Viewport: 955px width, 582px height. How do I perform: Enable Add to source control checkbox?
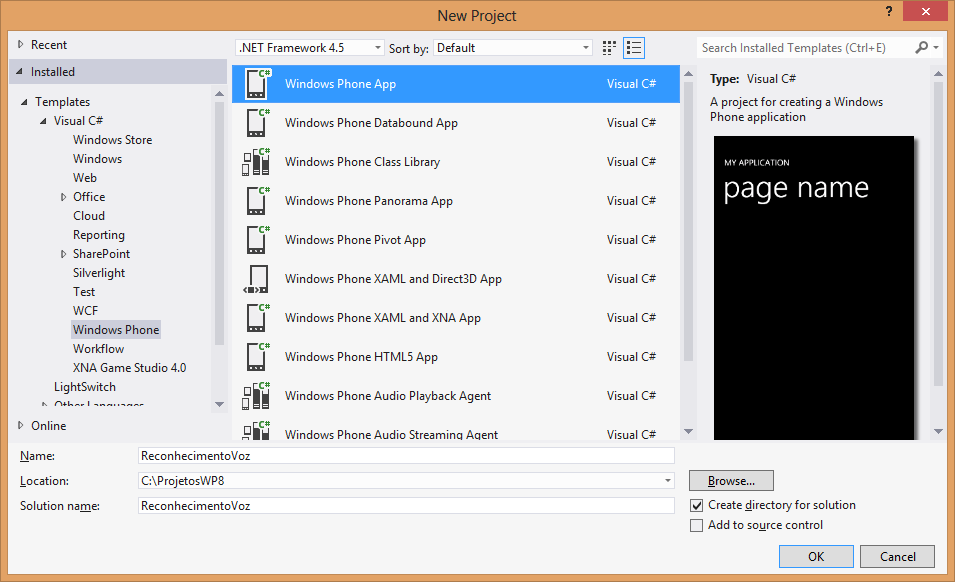696,525
